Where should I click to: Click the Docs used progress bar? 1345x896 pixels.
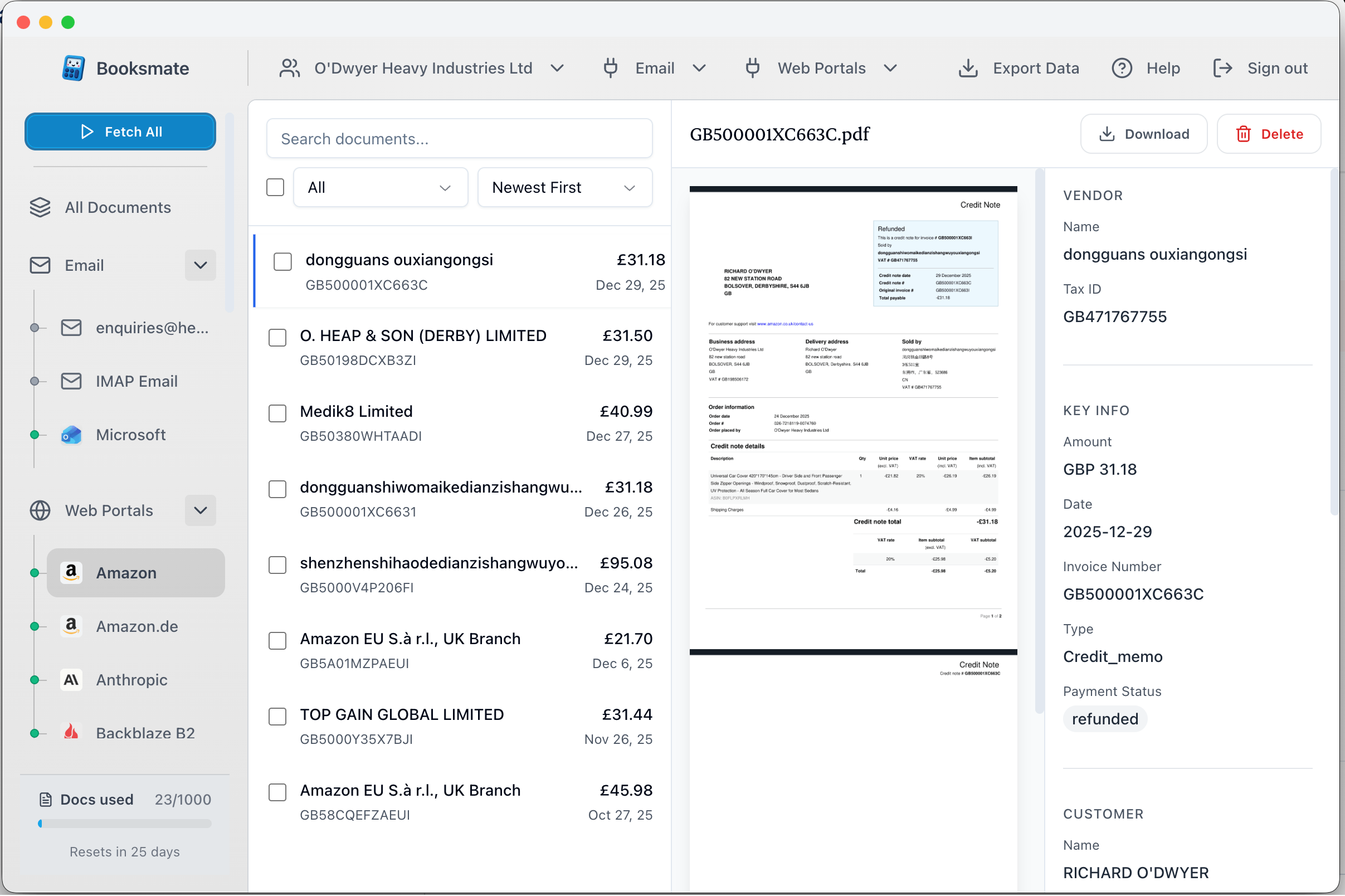(125, 824)
